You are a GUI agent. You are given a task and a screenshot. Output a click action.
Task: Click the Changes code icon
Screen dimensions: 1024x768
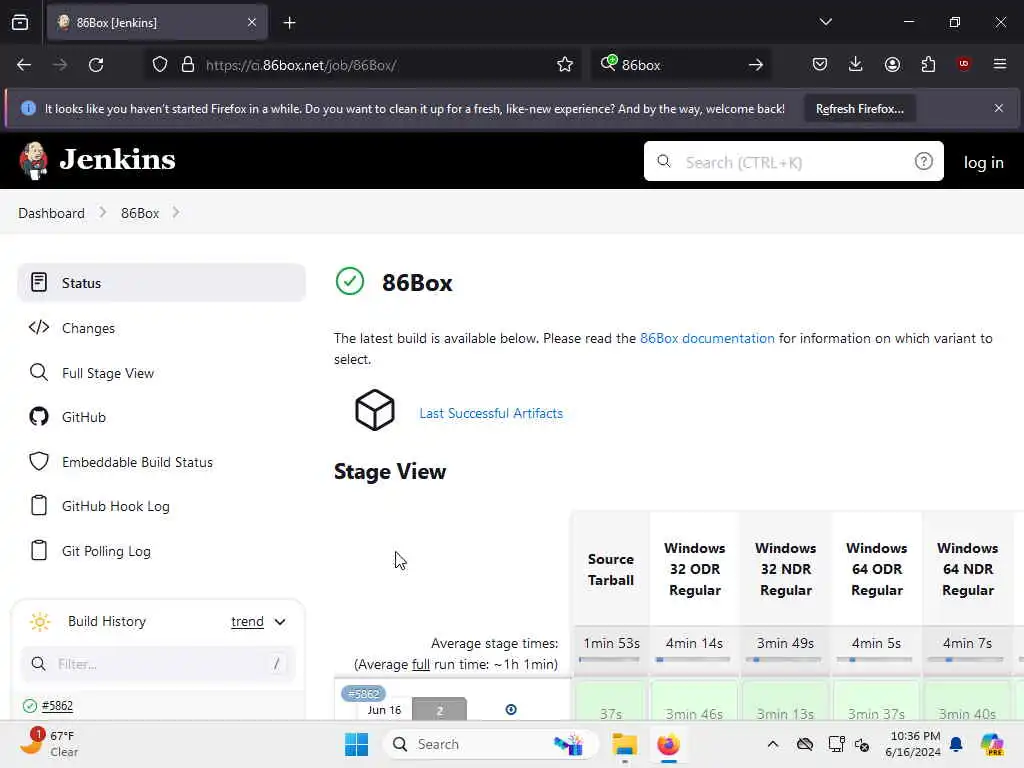(x=39, y=327)
